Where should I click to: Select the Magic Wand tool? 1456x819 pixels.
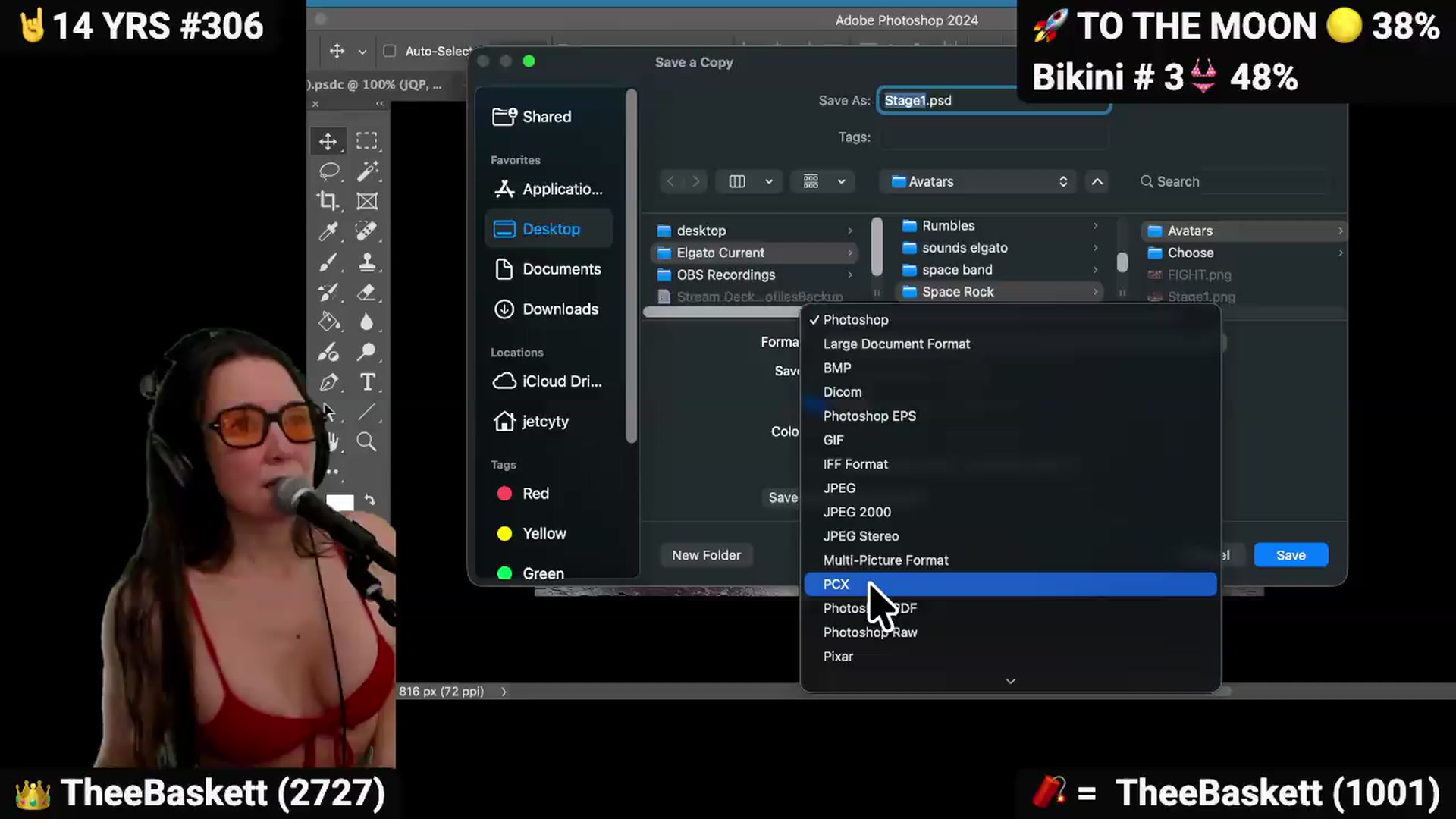(x=367, y=171)
